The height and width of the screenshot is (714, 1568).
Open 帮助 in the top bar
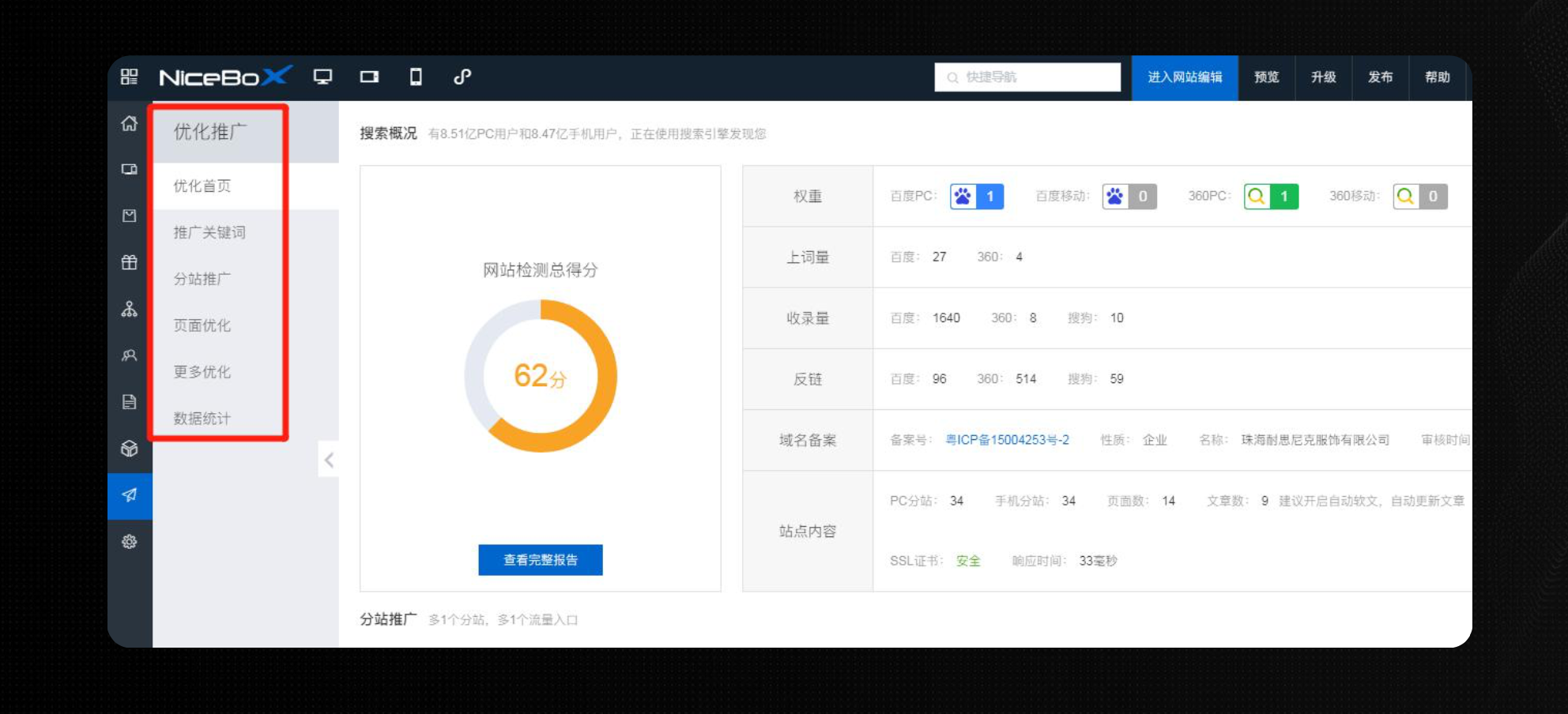click(x=1437, y=77)
